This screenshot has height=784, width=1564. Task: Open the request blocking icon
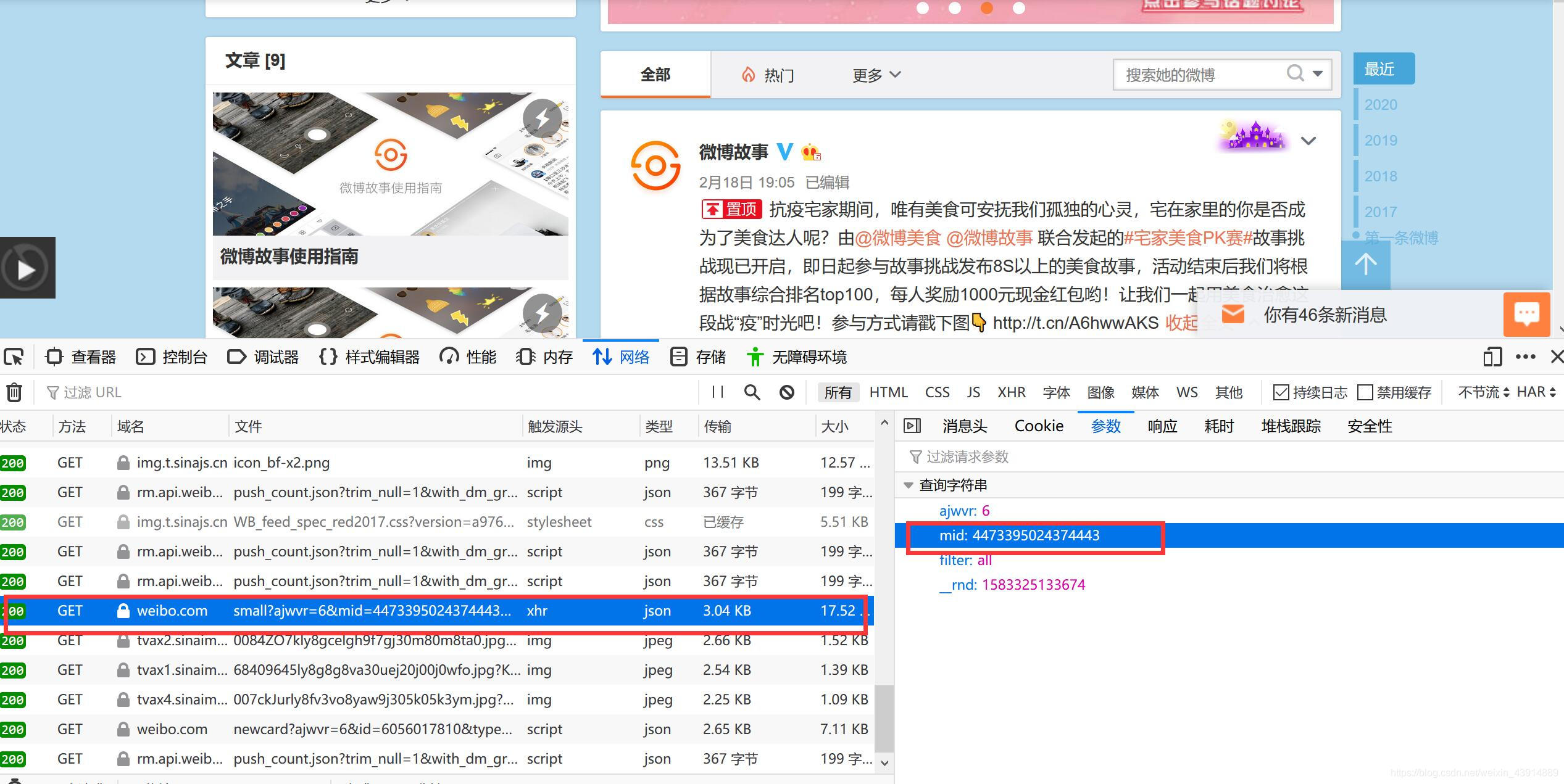tap(786, 392)
